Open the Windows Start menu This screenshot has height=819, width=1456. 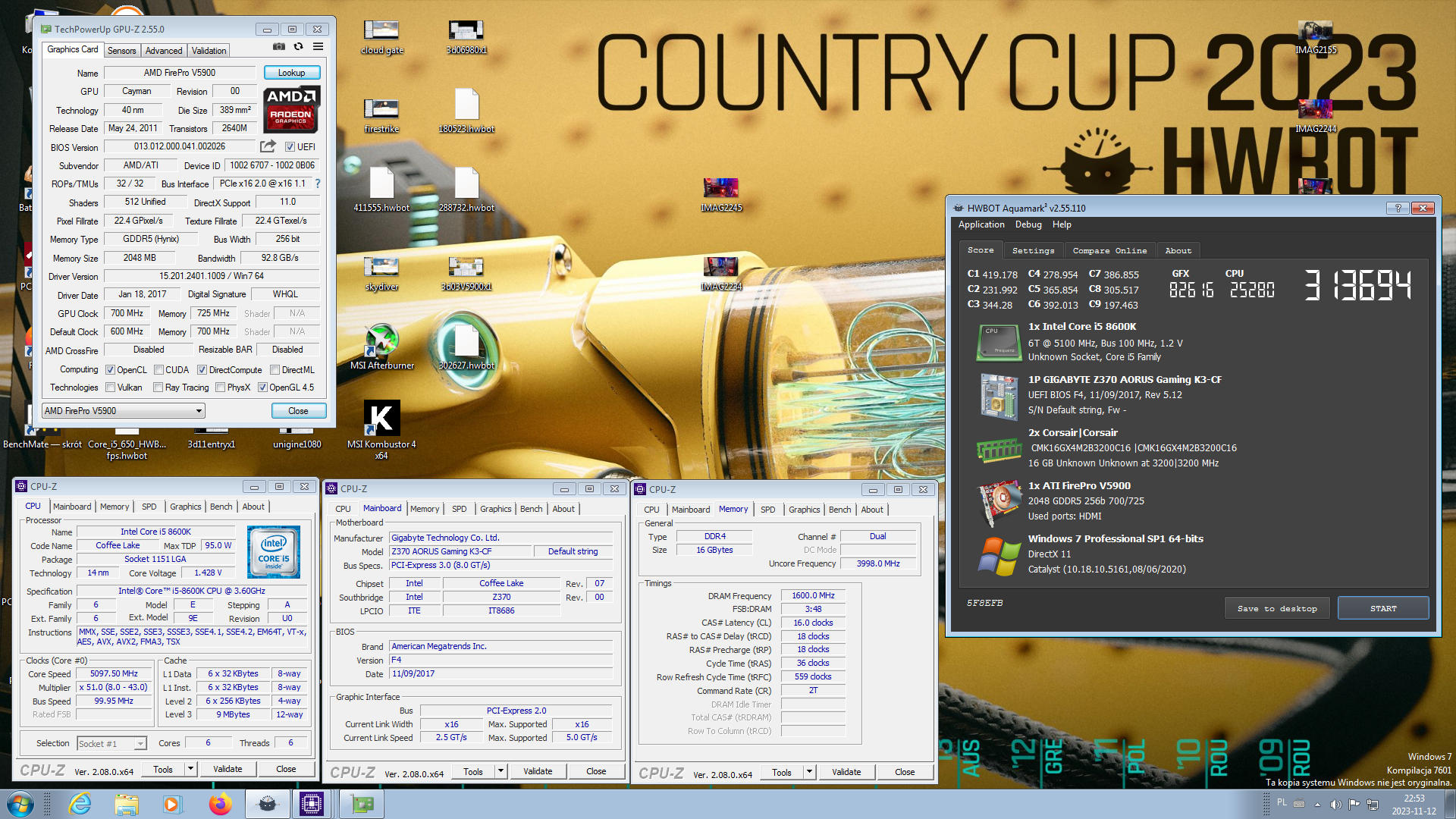tap(20, 804)
